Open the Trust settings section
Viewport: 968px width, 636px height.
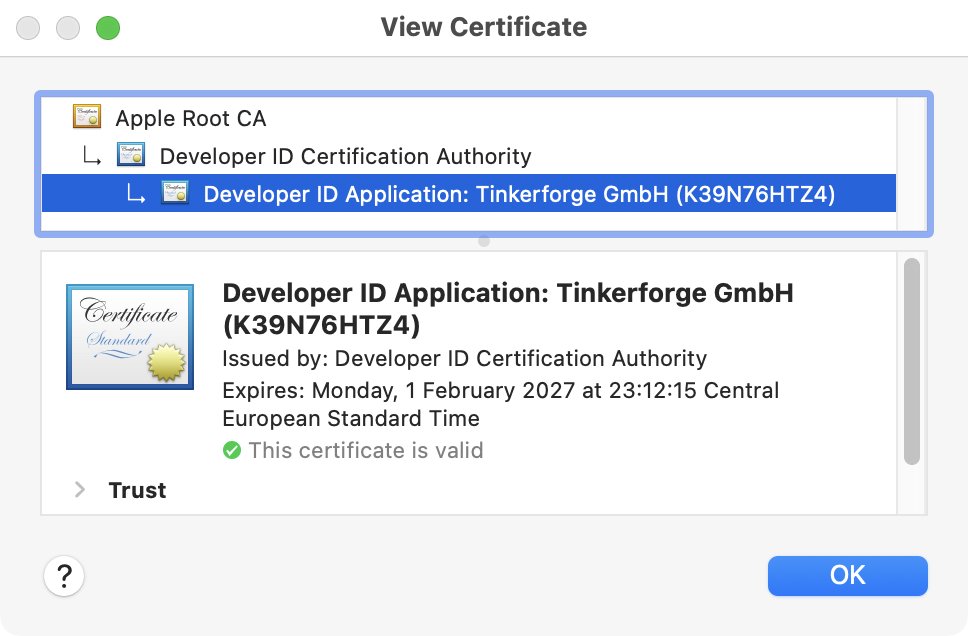coord(136,490)
